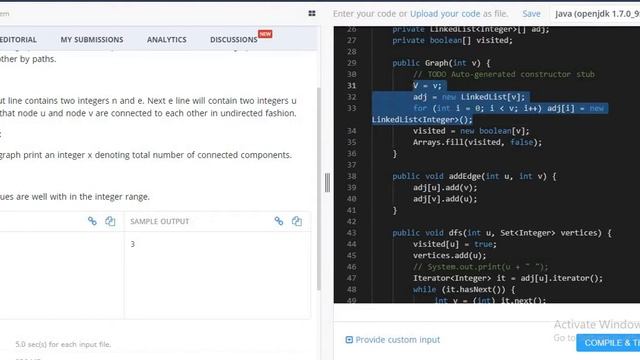Click line number 38 in gutter
This screenshot has height=360, width=640.
[x=351, y=176]
